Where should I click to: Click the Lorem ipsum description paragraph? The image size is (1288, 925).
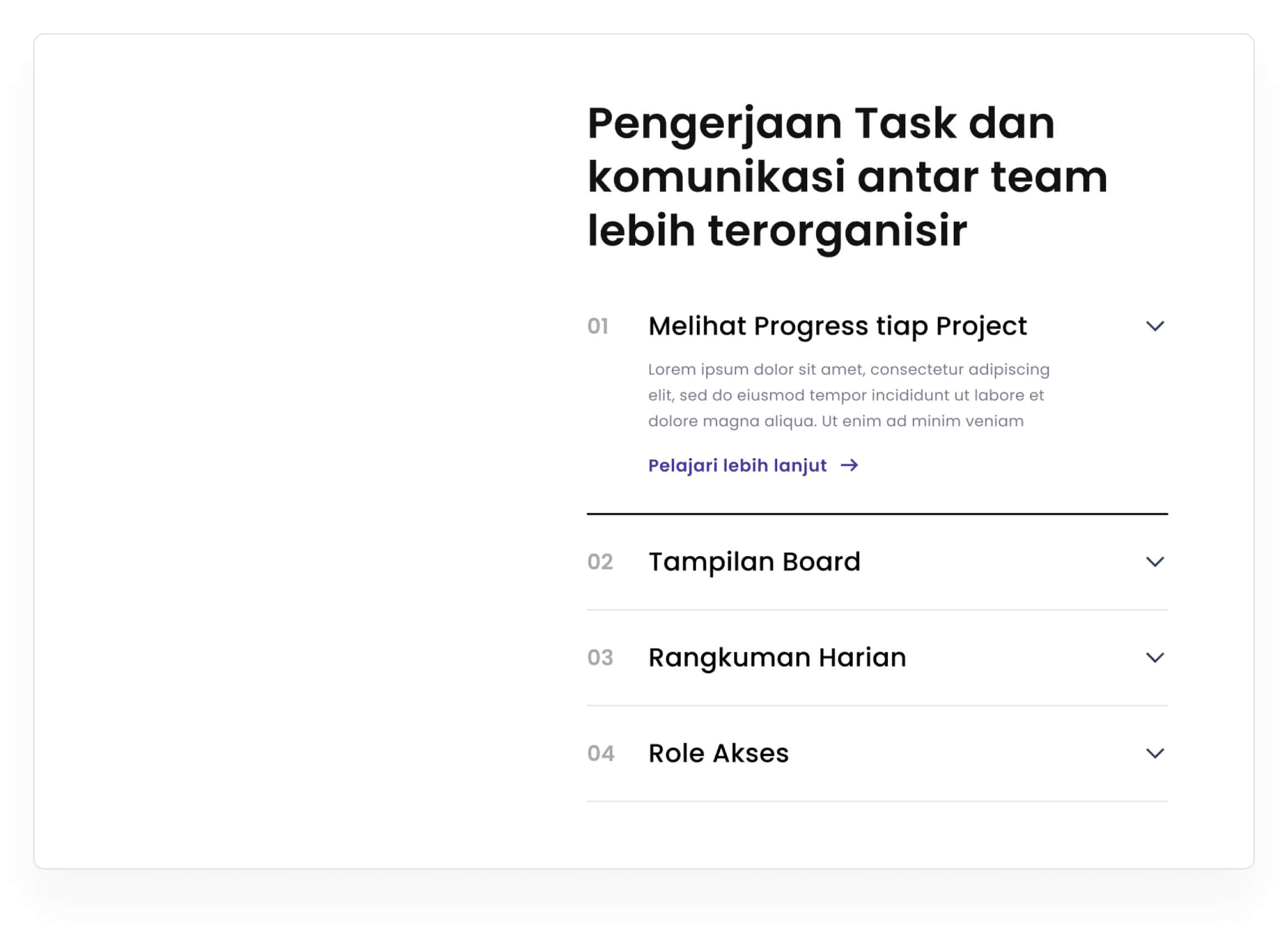click(847, 395)
